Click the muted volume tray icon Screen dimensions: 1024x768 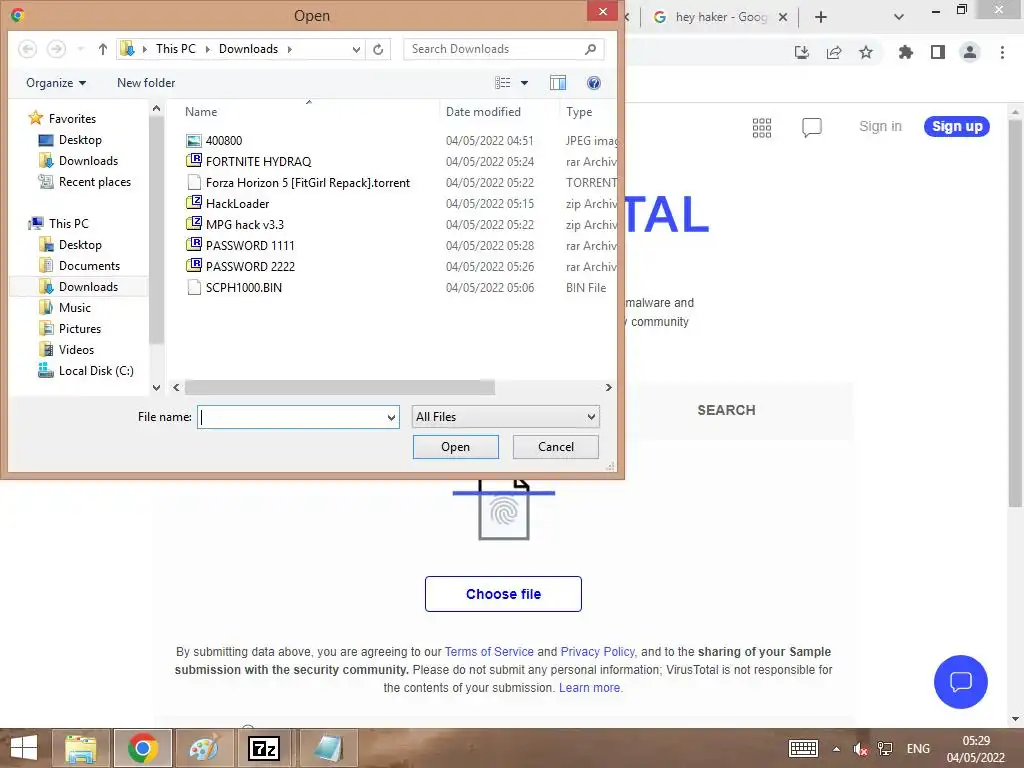[x=860, y=749]
